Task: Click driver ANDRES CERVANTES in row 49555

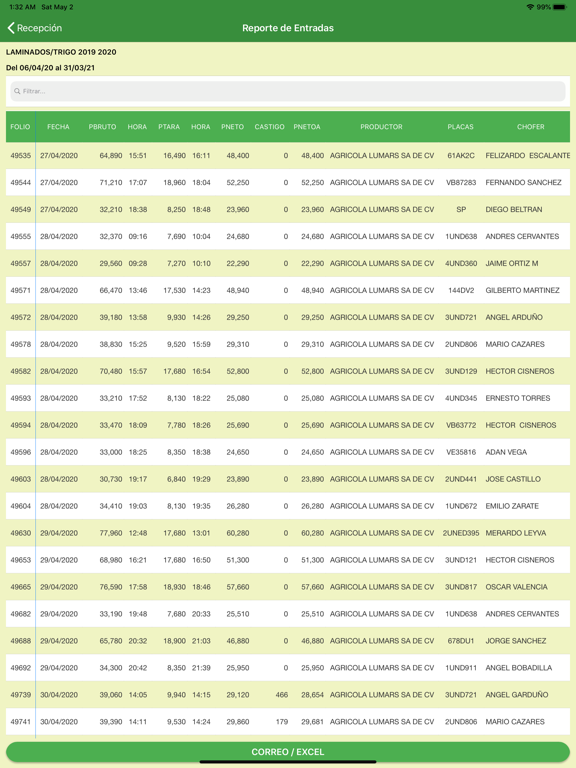Action: 522,236
